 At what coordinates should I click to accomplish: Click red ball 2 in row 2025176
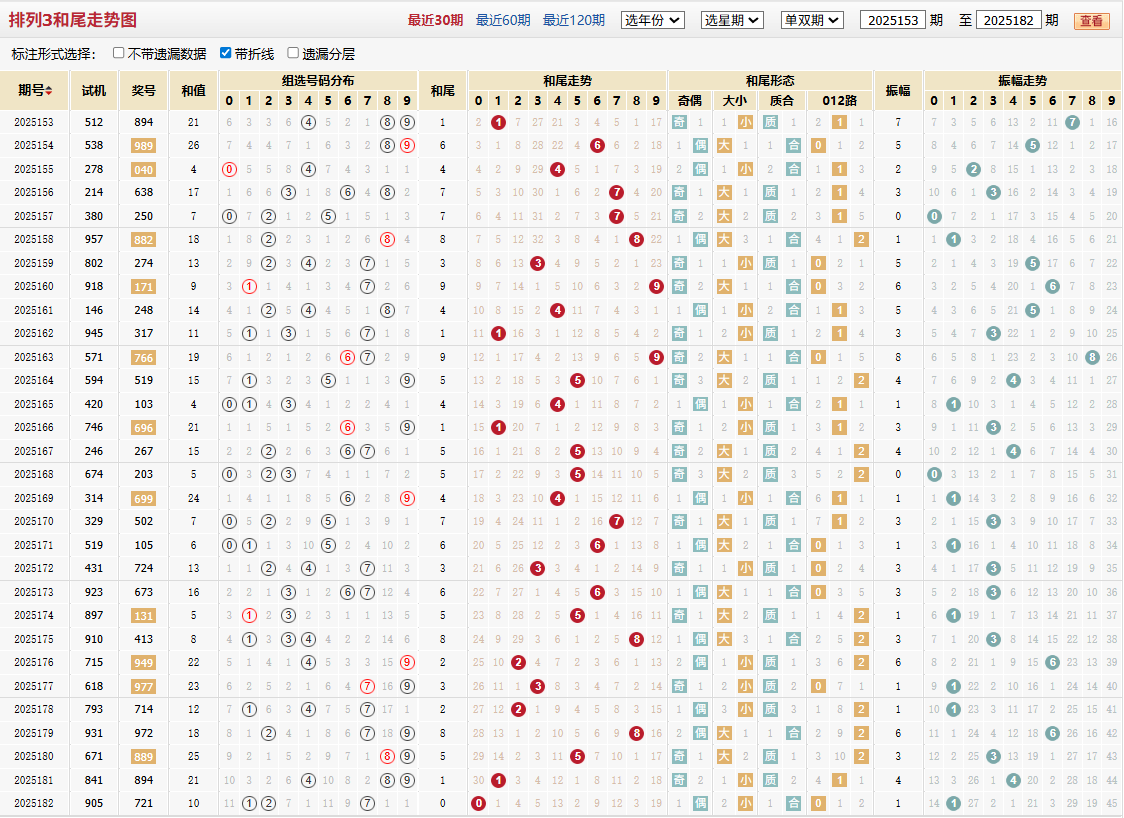(x=518, y=662)
